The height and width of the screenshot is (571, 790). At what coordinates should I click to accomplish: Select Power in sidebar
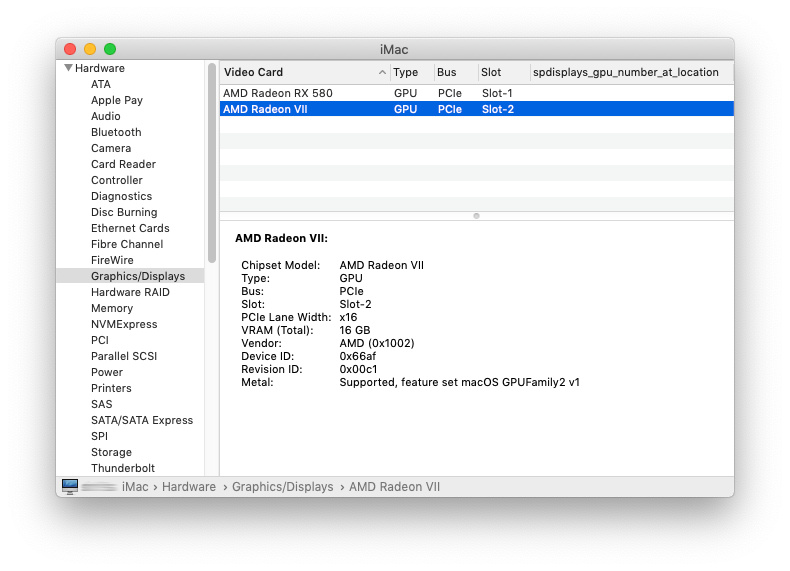point(107,372)
